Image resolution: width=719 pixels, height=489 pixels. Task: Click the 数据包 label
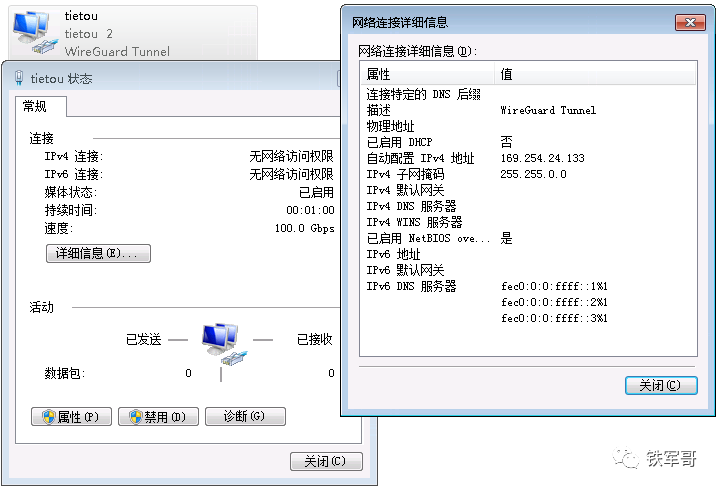click(65, 373)
